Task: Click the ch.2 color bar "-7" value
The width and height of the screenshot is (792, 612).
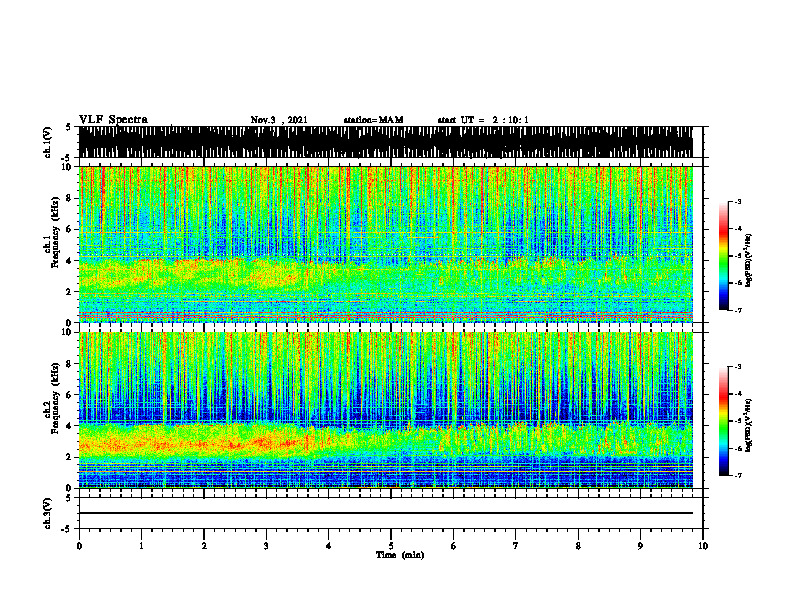Action: coord(737,476)
